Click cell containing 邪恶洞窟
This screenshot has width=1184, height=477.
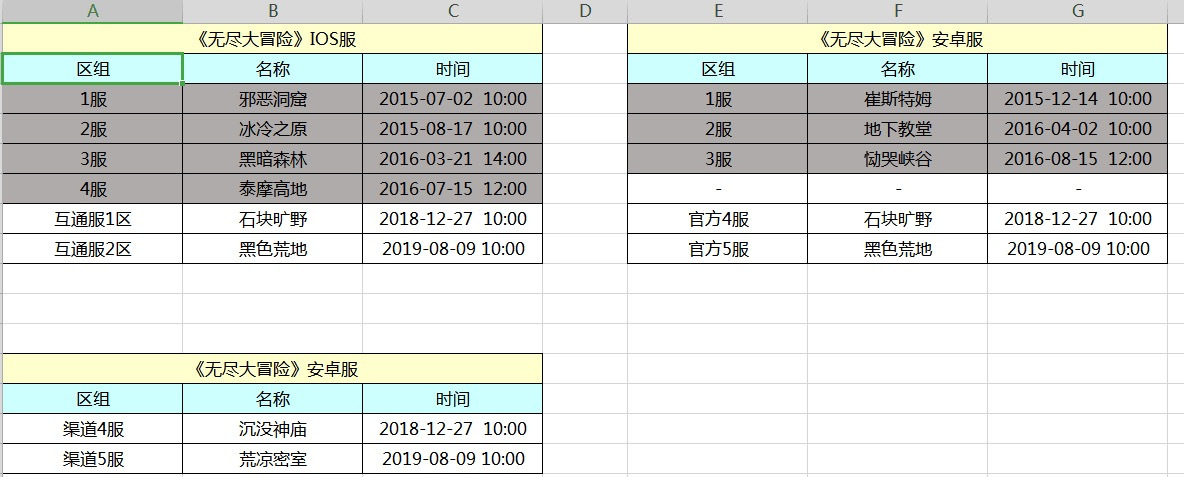pyautogui.click(x=273, y=99)
